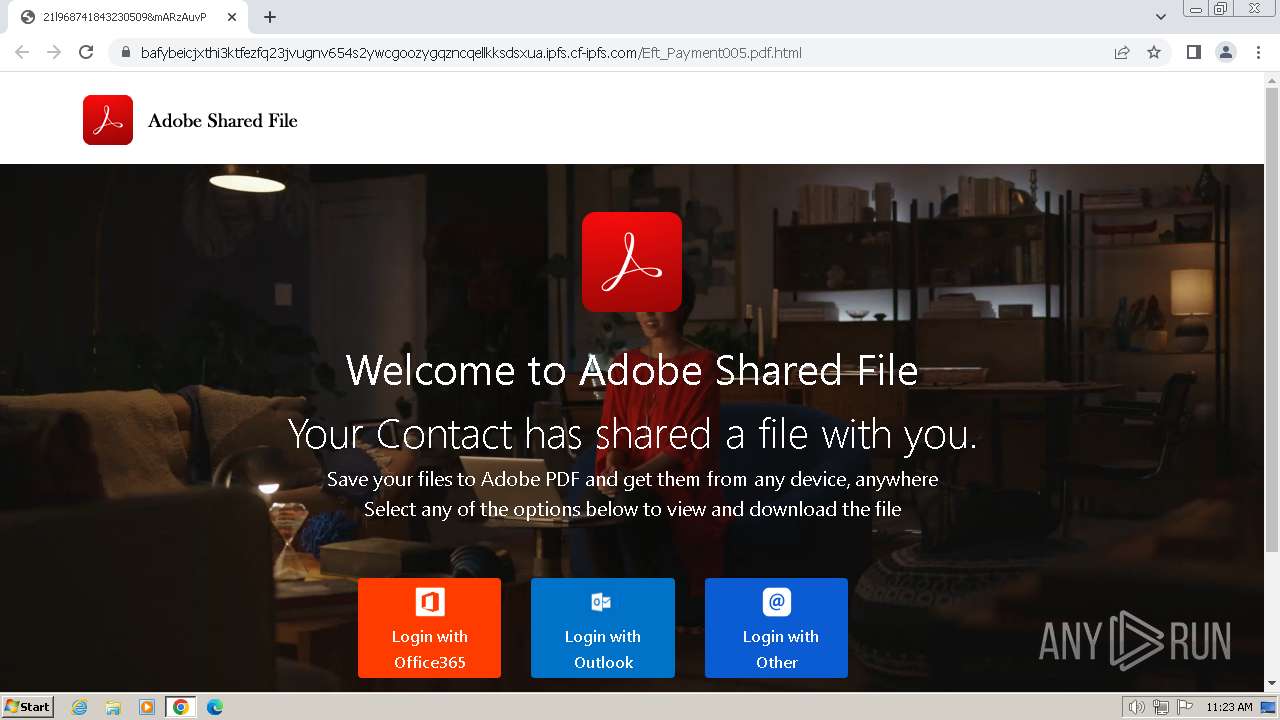Go forward with the browser forward arrow
The width and height of the screenshot is (1280, 720).
point(54,52)
